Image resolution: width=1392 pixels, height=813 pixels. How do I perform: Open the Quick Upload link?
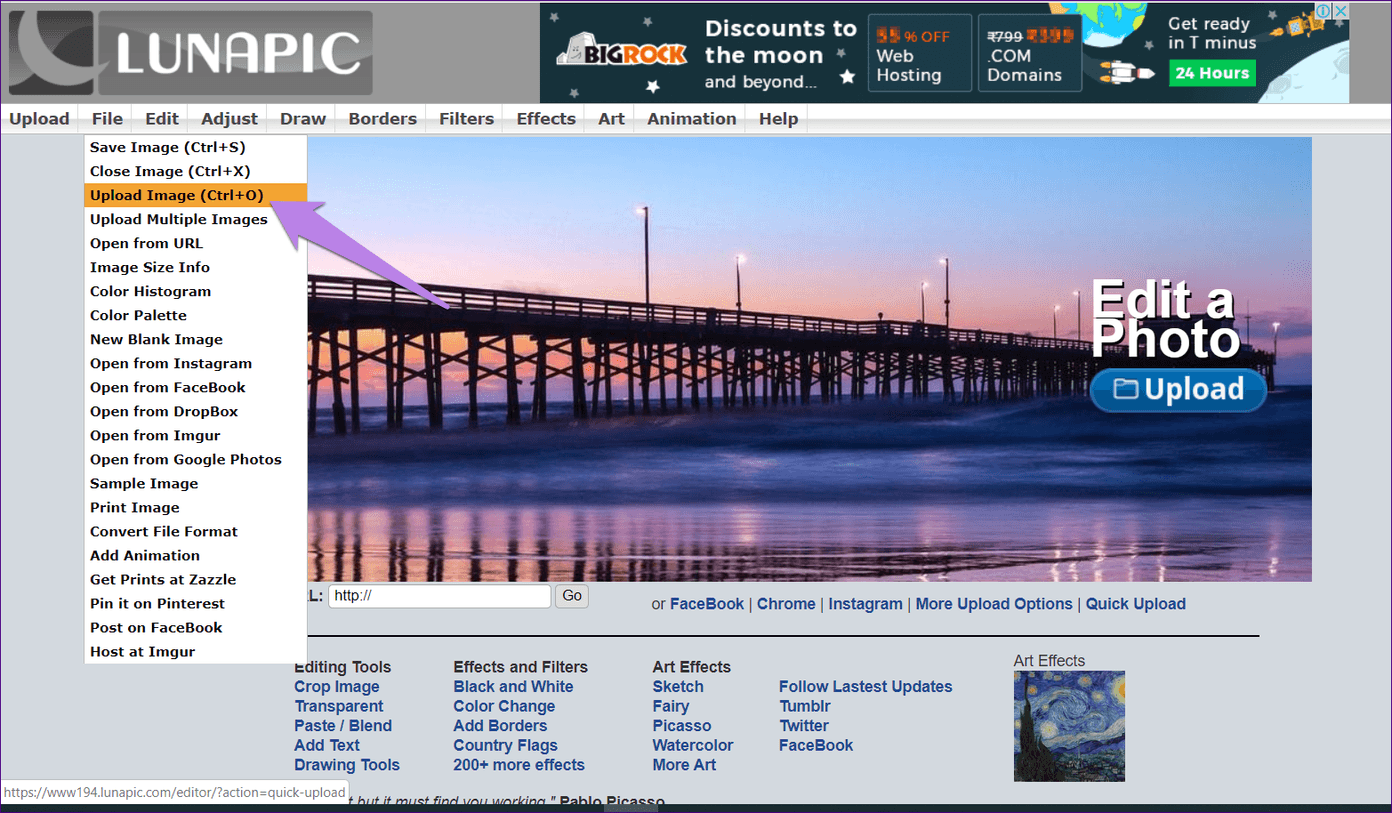(1136, 604)
